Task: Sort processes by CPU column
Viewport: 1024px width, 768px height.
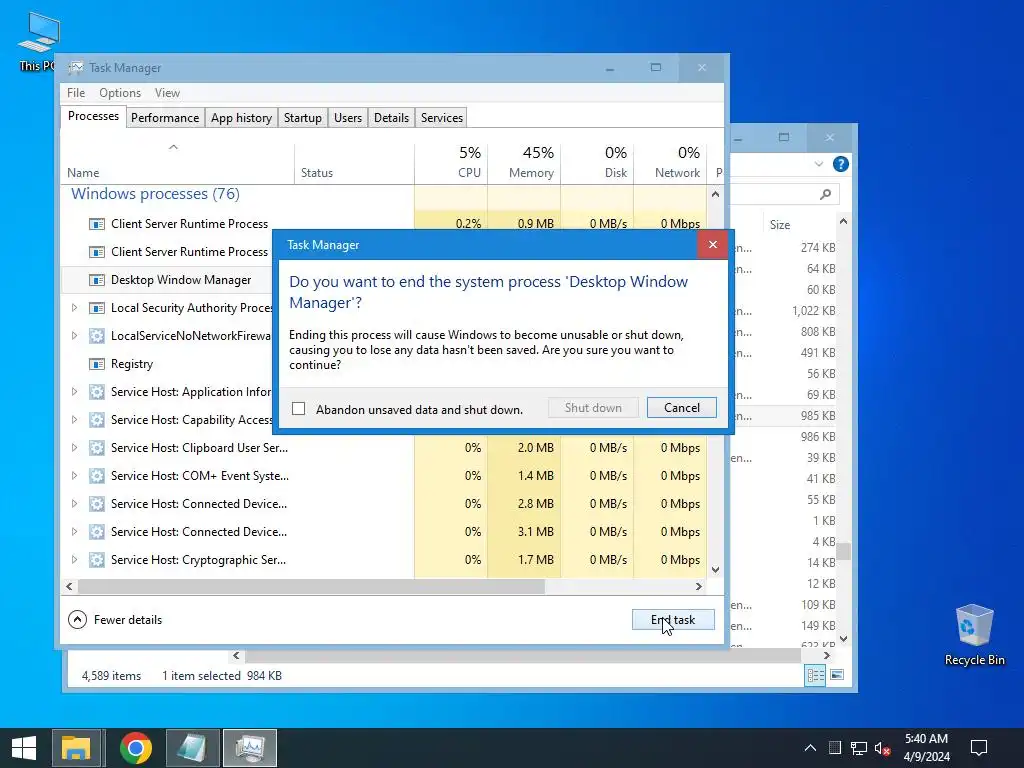Action: pos(451,163)
